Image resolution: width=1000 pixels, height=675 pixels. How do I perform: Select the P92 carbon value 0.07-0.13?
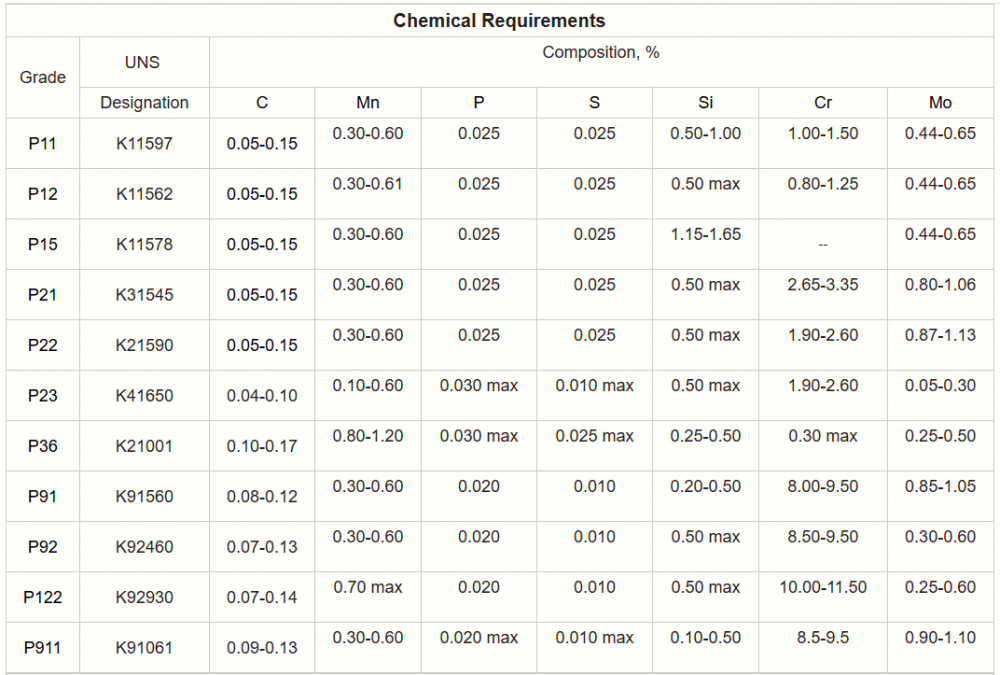coord(262,547)
